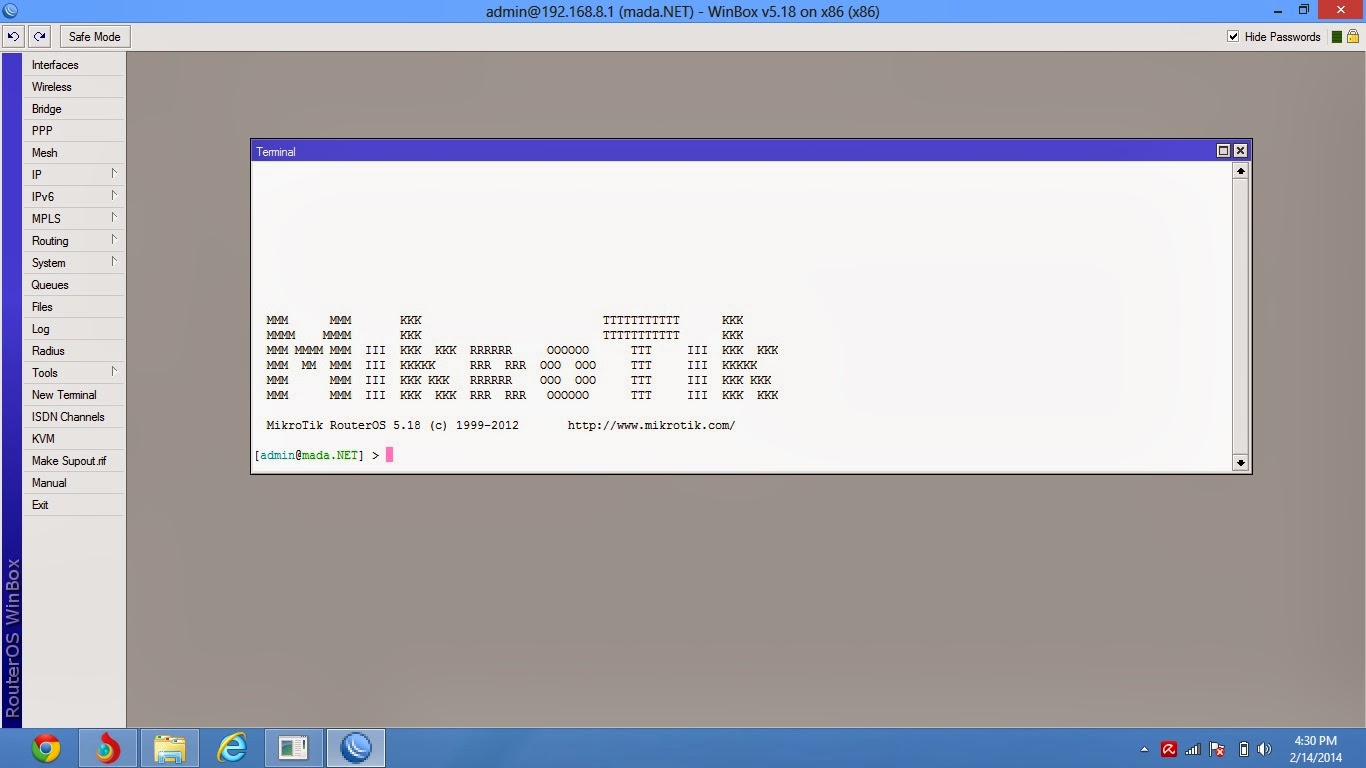Click the padlock security icon

click(x=1353, y=37)
